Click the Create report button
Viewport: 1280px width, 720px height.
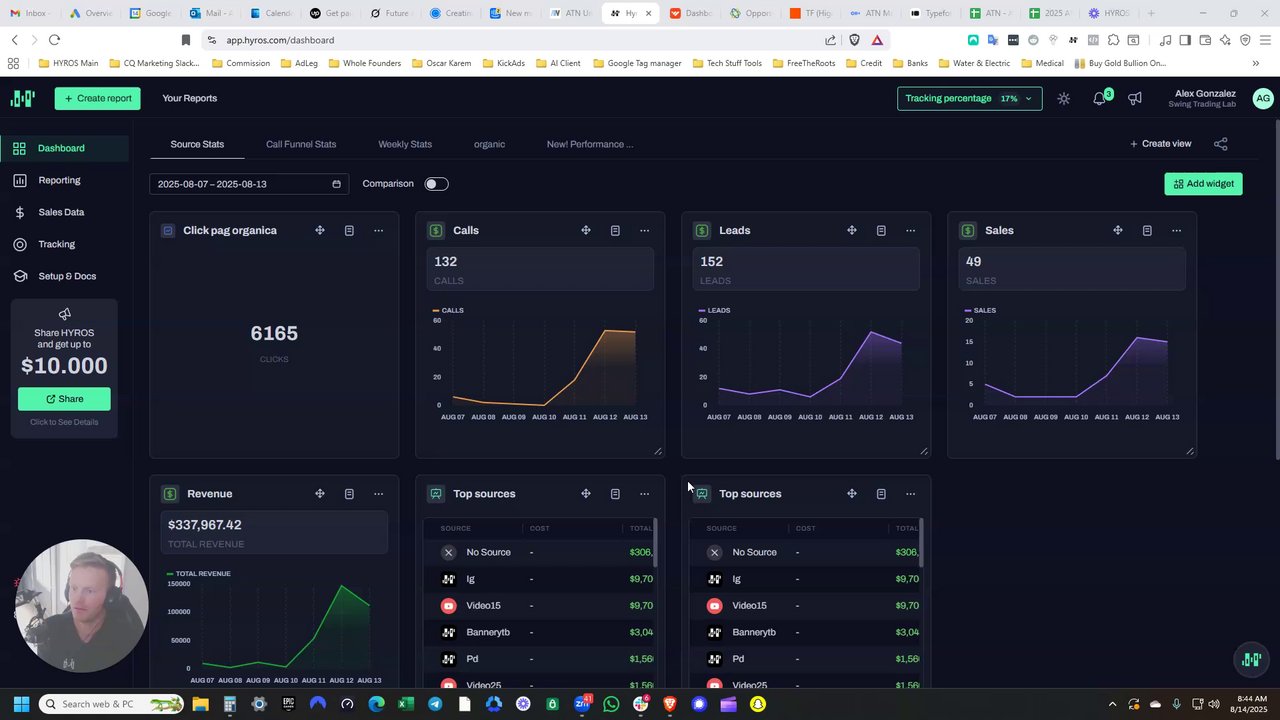(97, 98)
